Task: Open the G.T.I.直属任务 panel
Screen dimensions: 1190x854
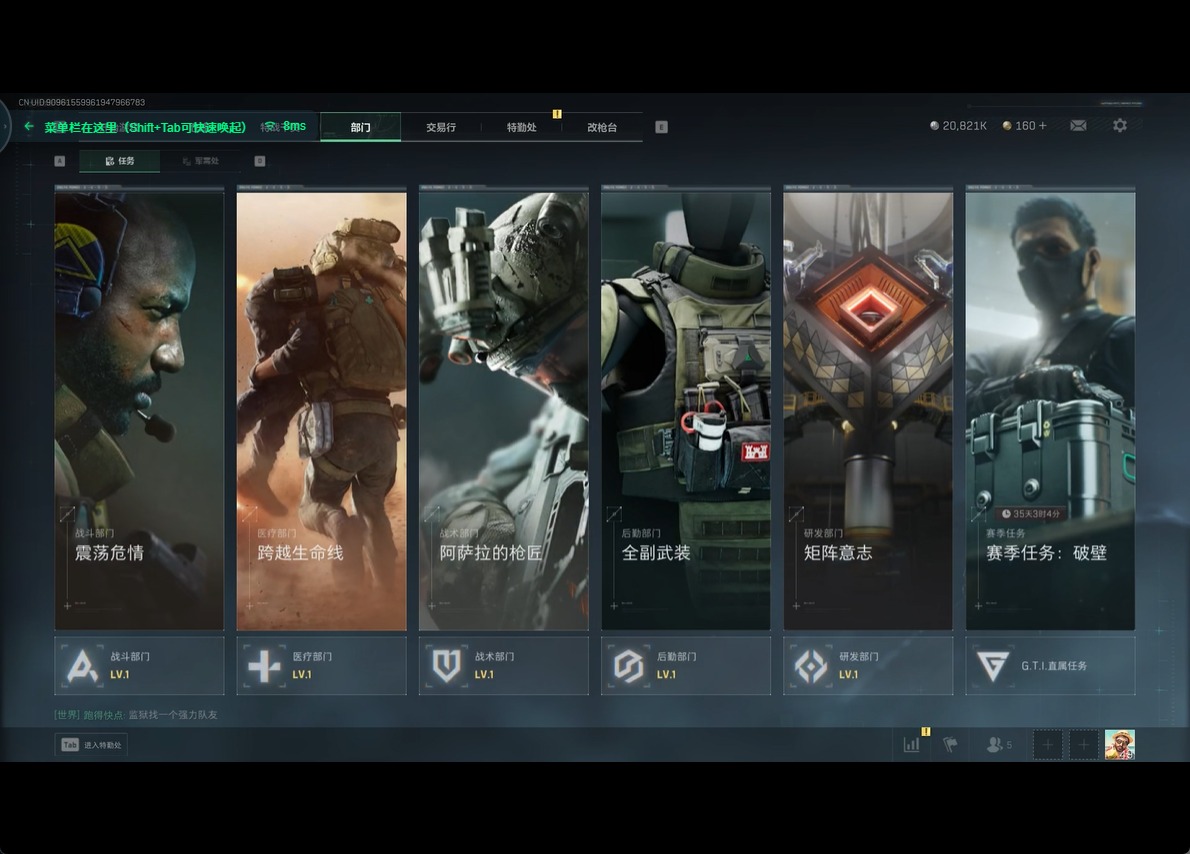Action: [1050, 666]
